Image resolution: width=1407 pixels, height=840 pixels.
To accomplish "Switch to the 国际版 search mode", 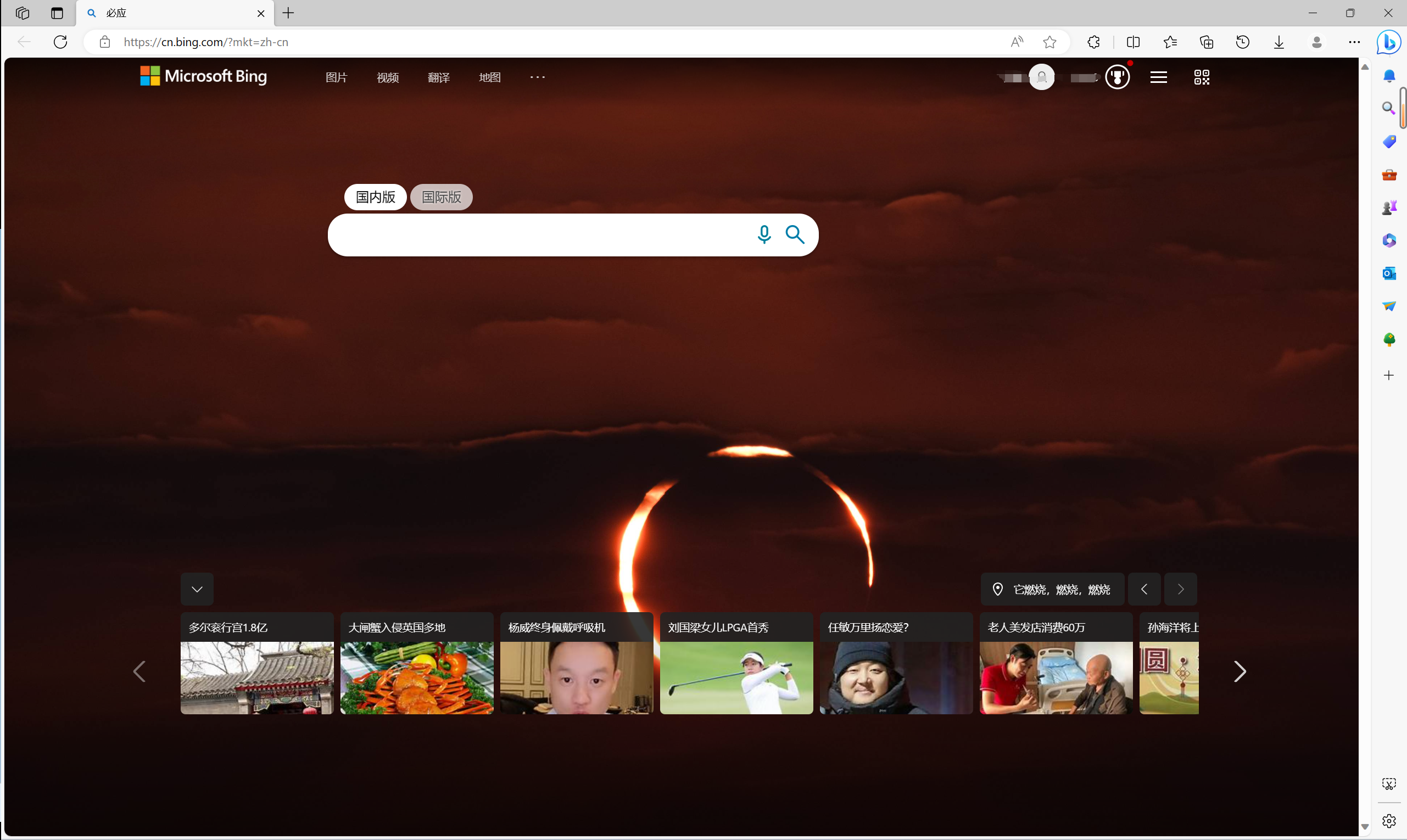I will point(441,197).
